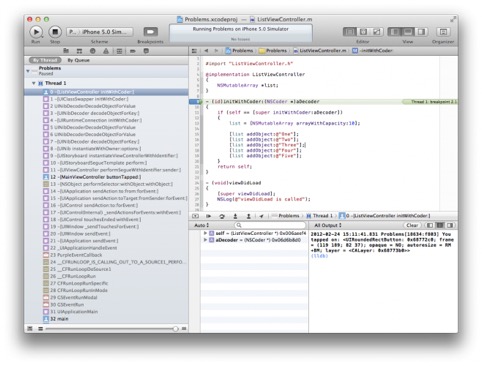This screenshot has height=366, width=482.
Task: Select the Assistant editor icon
Action: point(363,32)
